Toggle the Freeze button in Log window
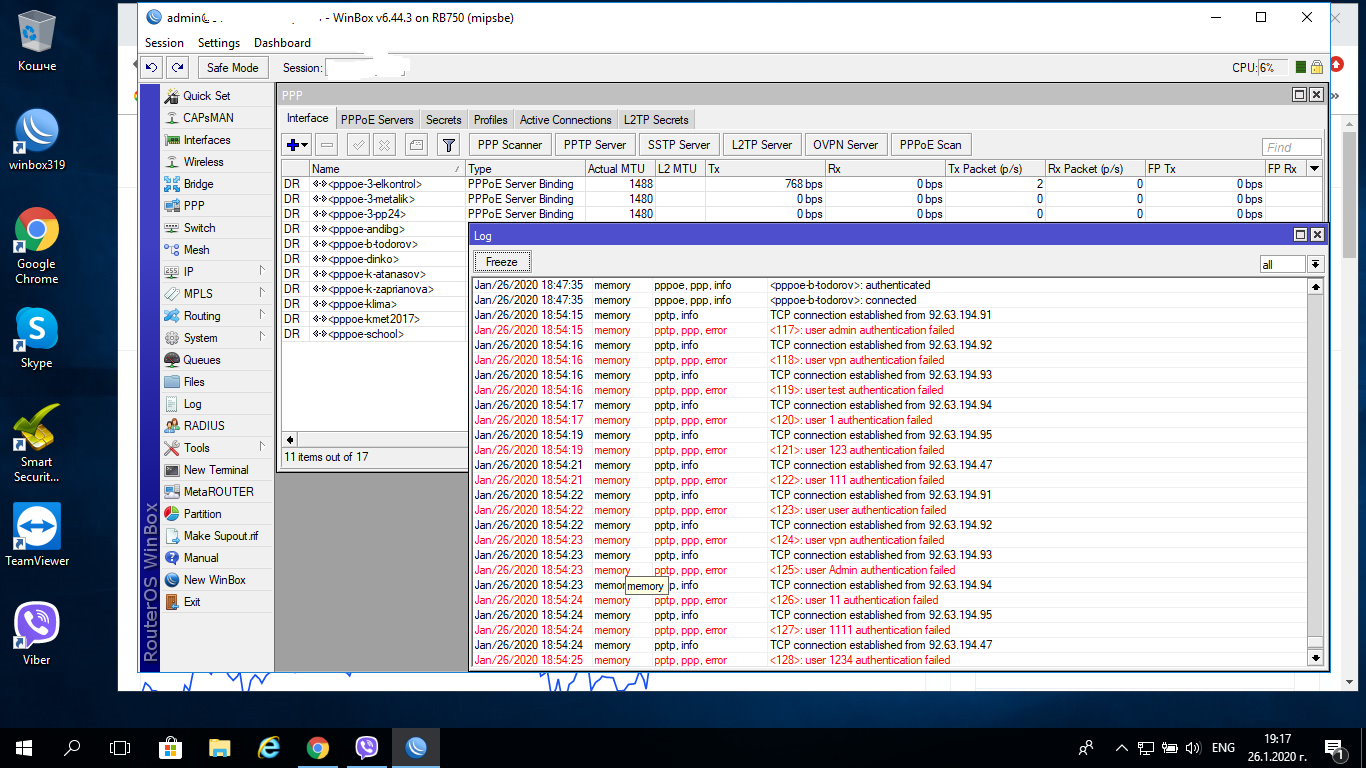Screen dimensions: 1366x768 501,262
